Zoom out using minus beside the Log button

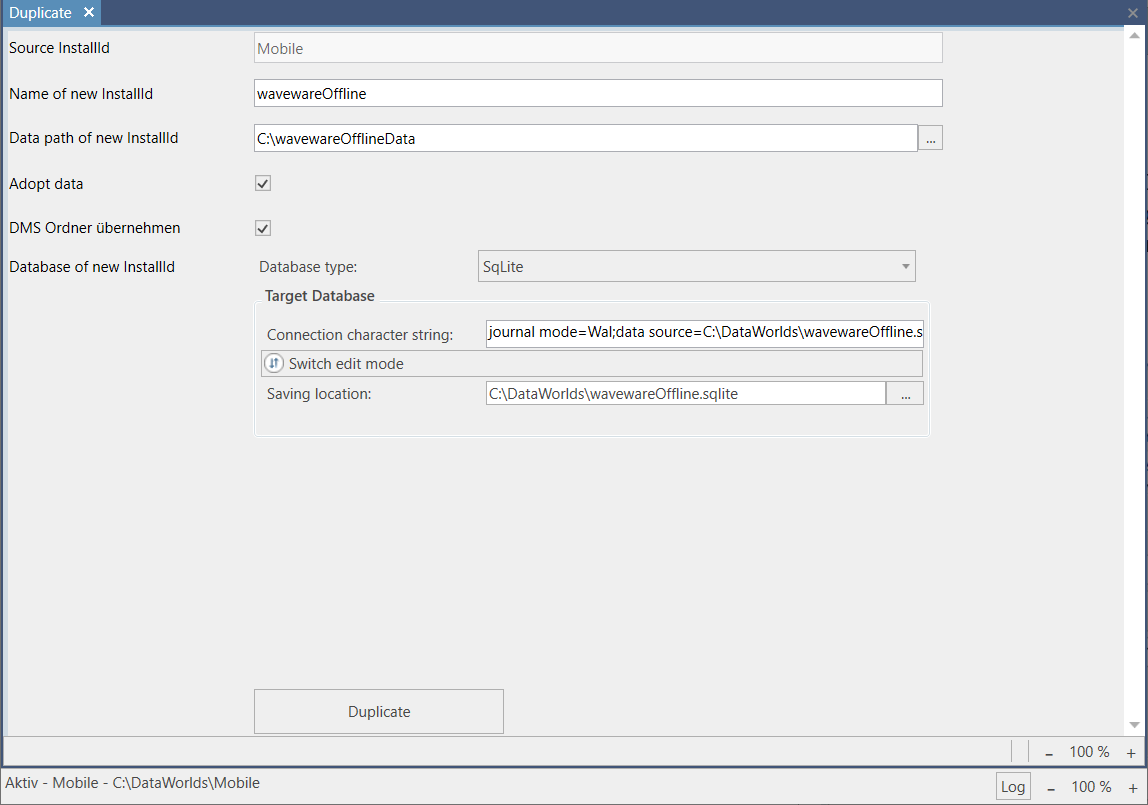click(x=1051, y=787)
